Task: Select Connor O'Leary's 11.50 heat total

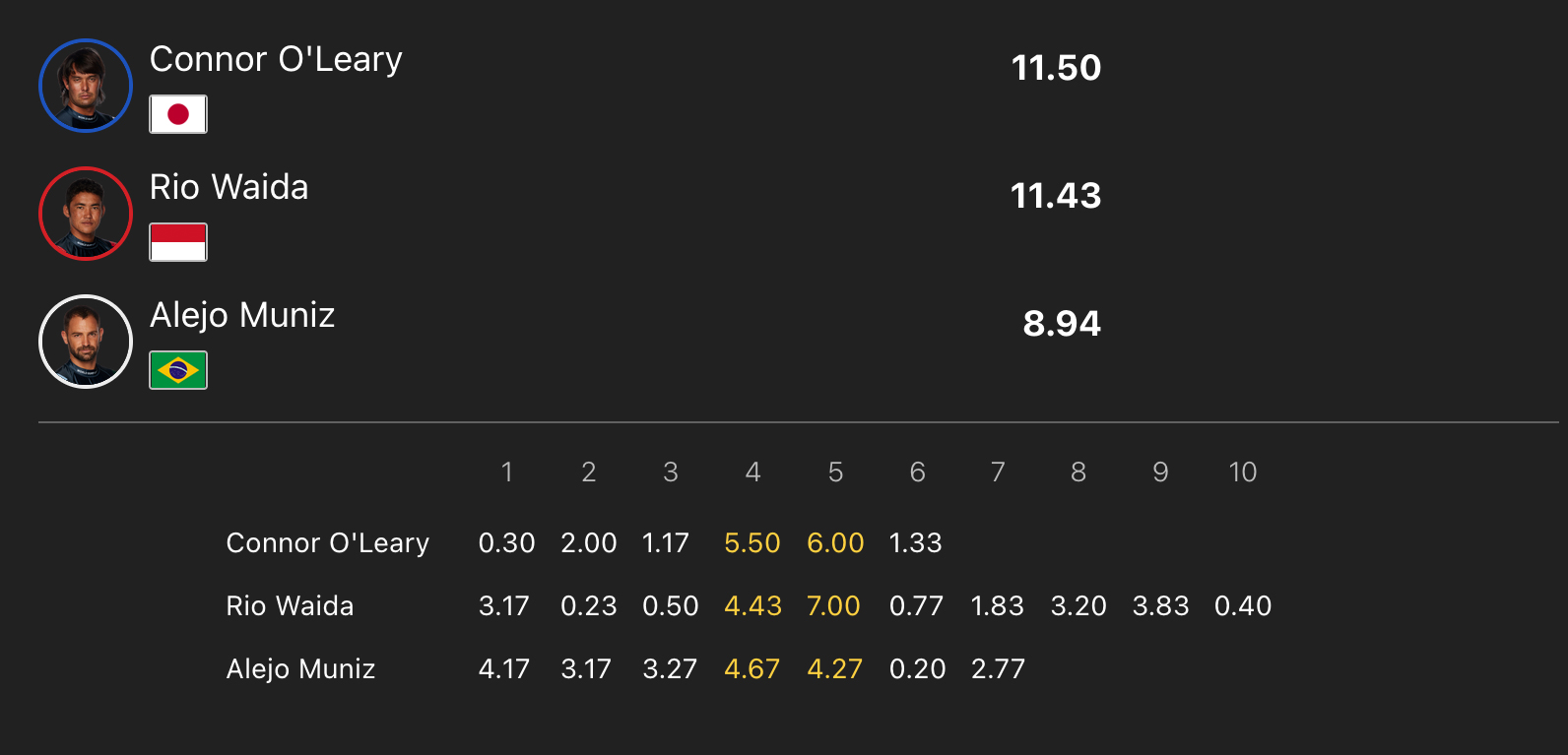Action: (1056, 68)
